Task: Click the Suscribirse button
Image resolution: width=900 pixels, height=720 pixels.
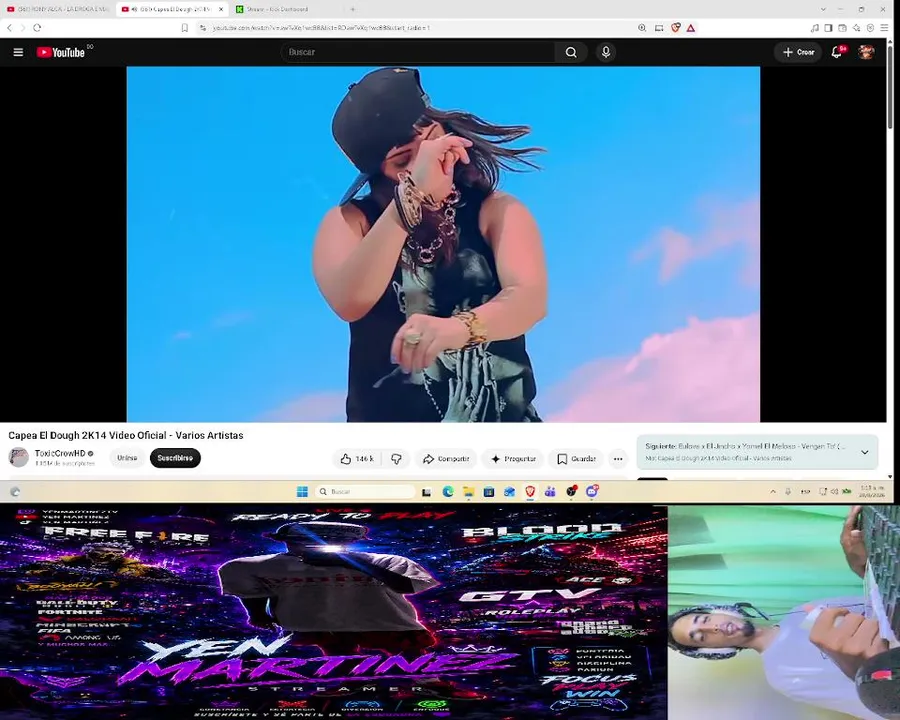Action: point(175,458)
